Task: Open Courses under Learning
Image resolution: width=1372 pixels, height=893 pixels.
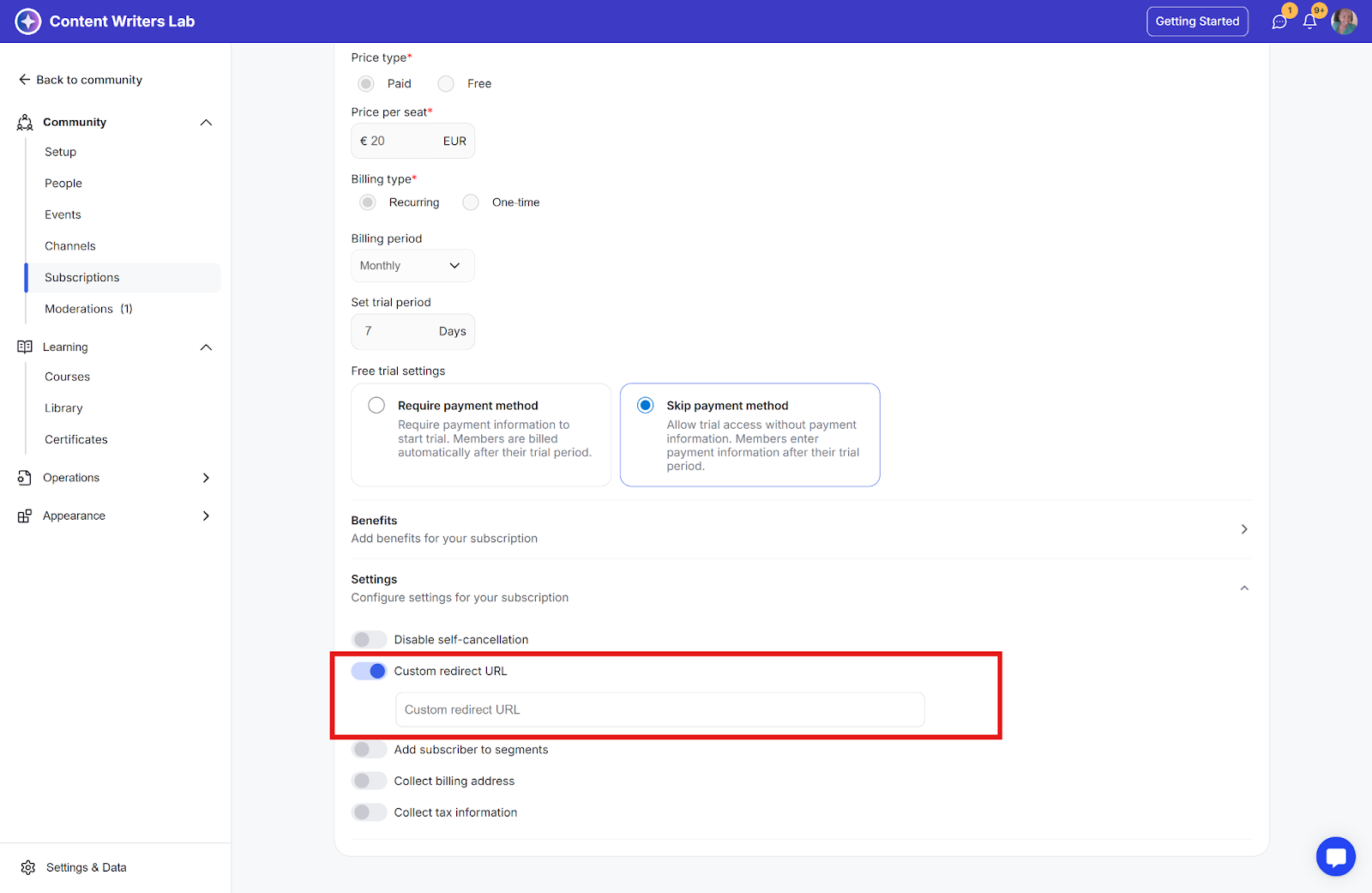Action: pyautogui.click(x=68, y=377)
